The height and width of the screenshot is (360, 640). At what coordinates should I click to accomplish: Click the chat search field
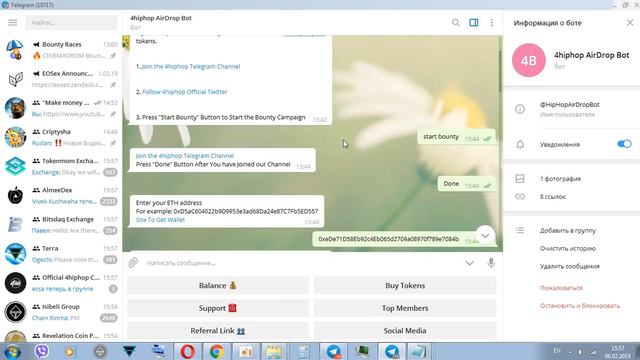(x=71, y=22)
